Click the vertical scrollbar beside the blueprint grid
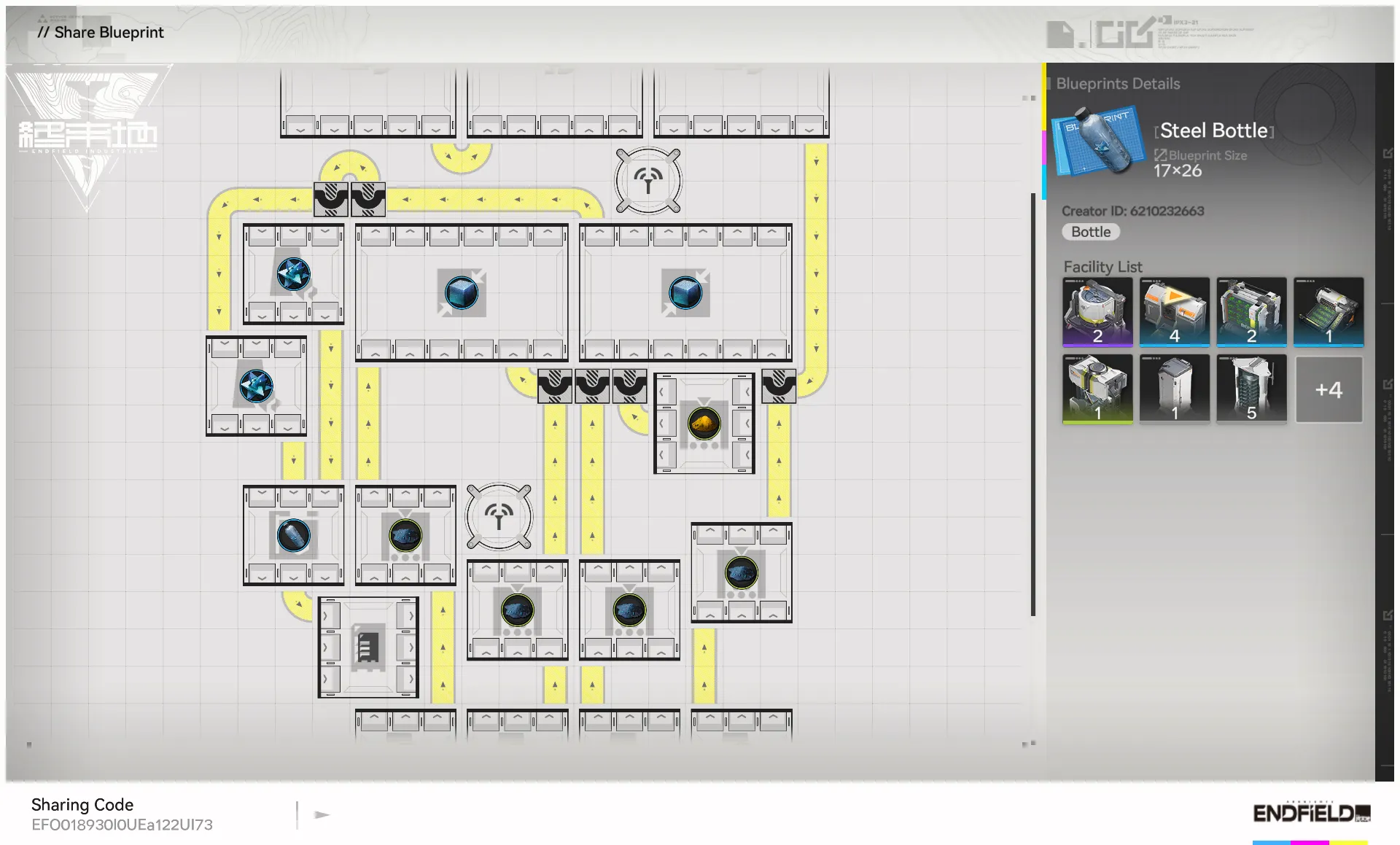Image resolution: width=1400 pixels, height=845 pixels. tap(1032, 405)
